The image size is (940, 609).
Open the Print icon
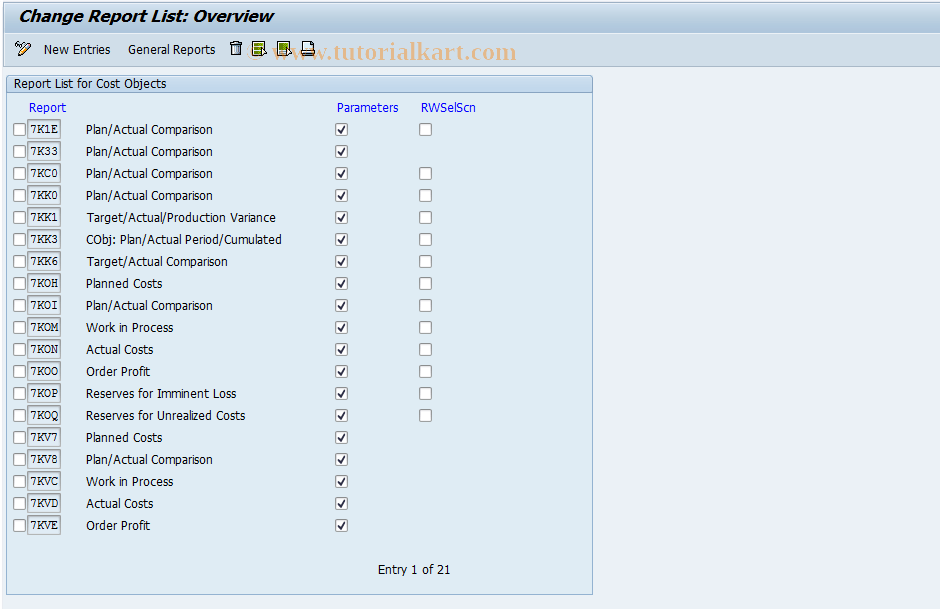307,48
